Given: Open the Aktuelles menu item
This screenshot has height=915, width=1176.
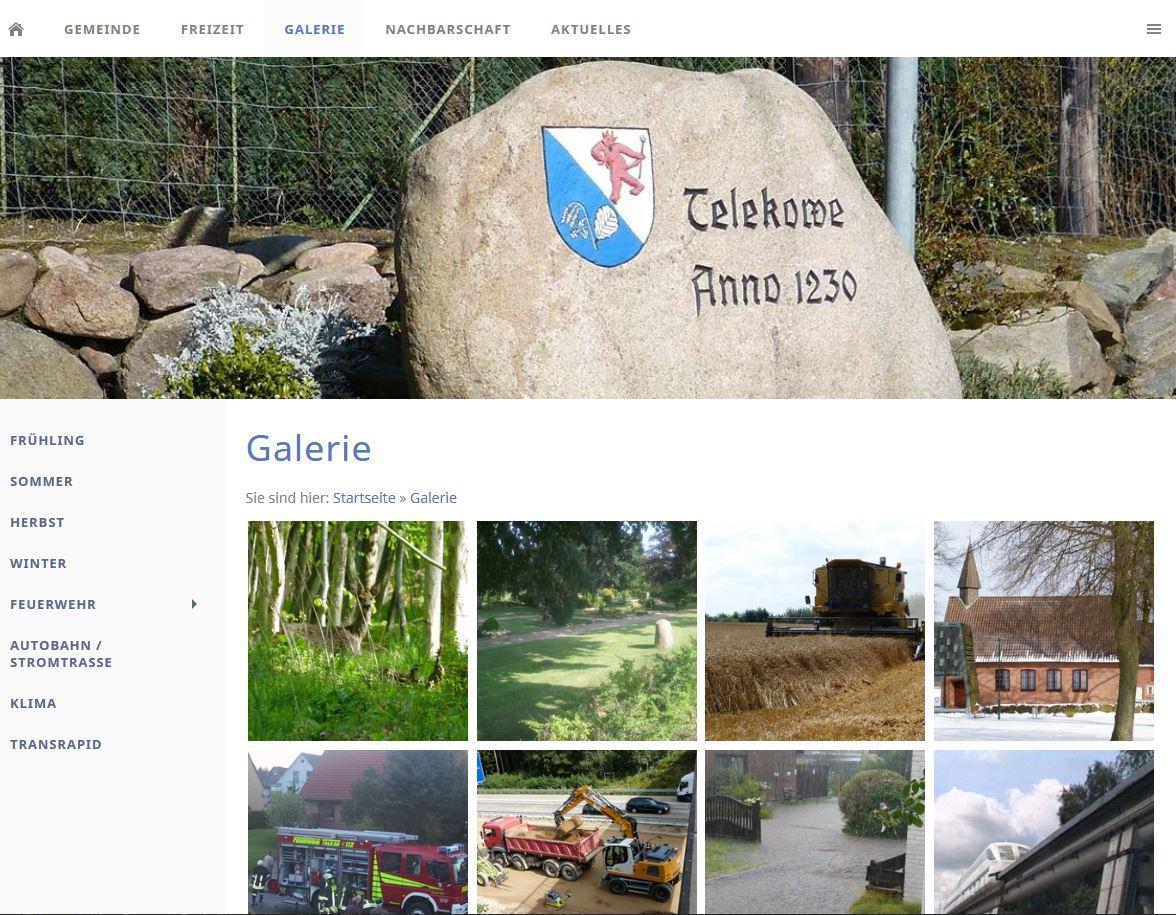Looking at the screenshot, I should [591, 29].
